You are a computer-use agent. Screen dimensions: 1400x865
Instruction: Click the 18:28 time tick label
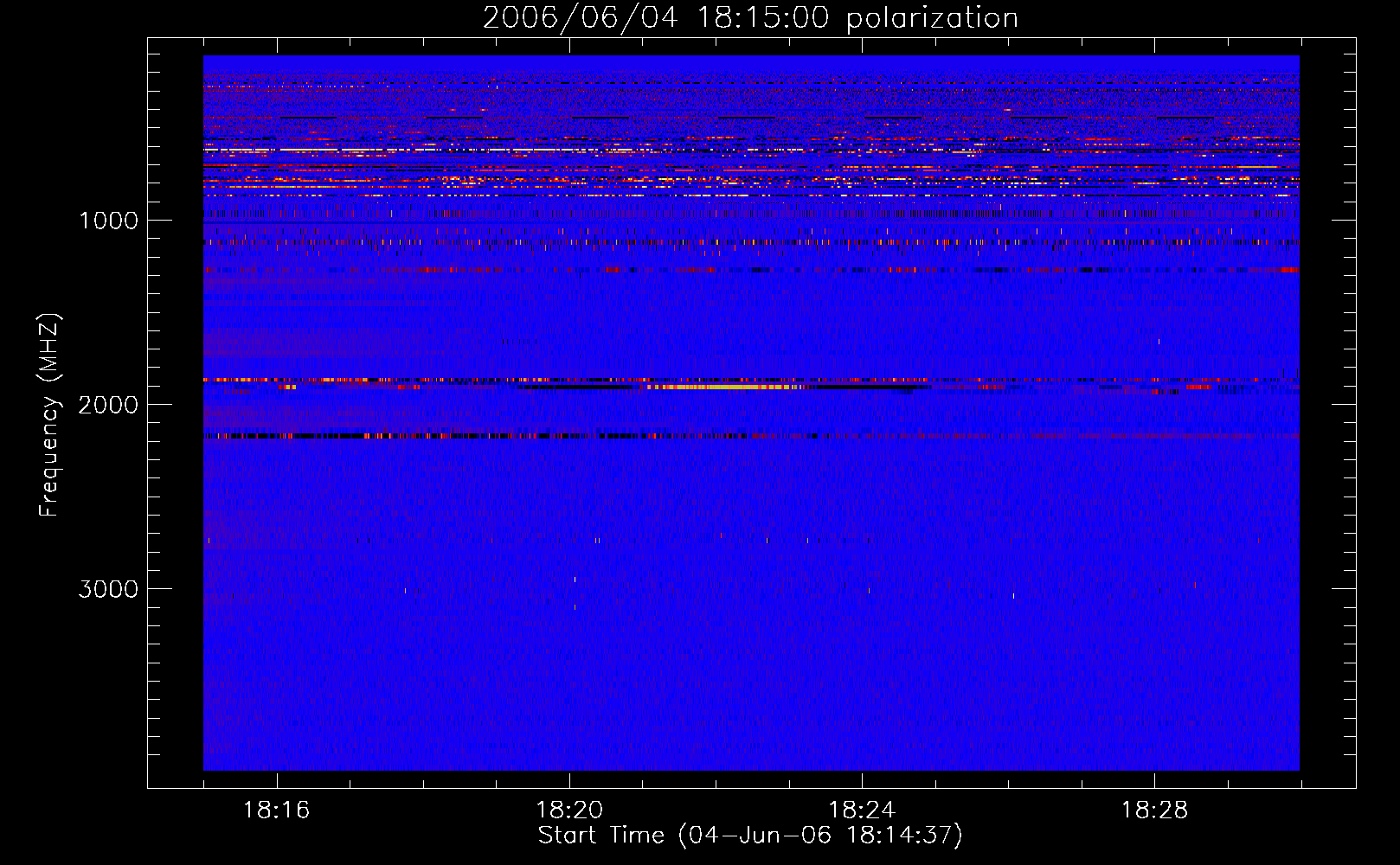coord(1154,811)
